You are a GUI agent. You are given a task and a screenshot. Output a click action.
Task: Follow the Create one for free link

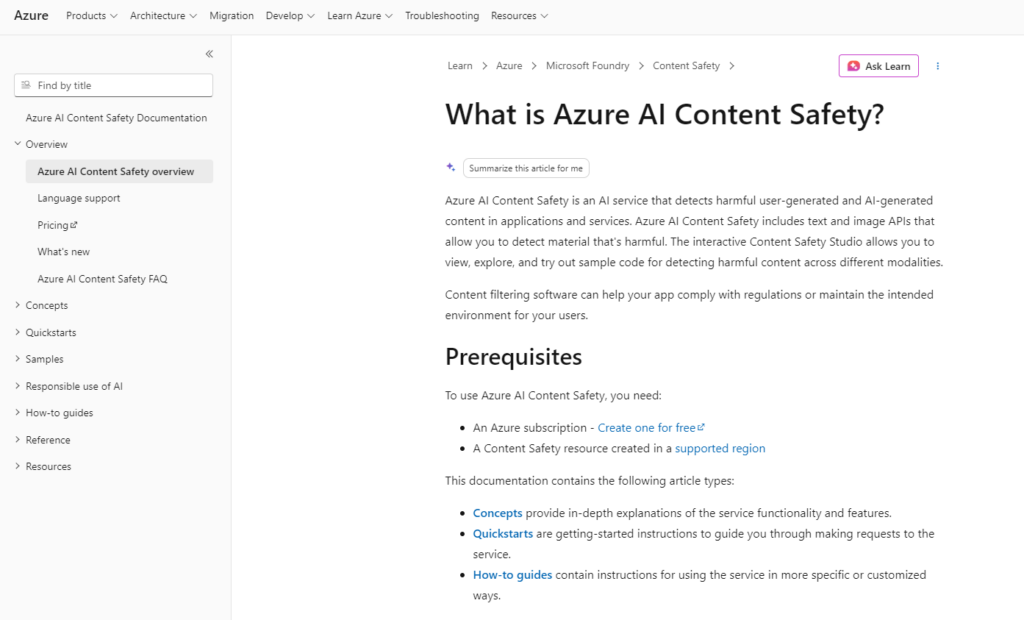[x=651, y=428]
